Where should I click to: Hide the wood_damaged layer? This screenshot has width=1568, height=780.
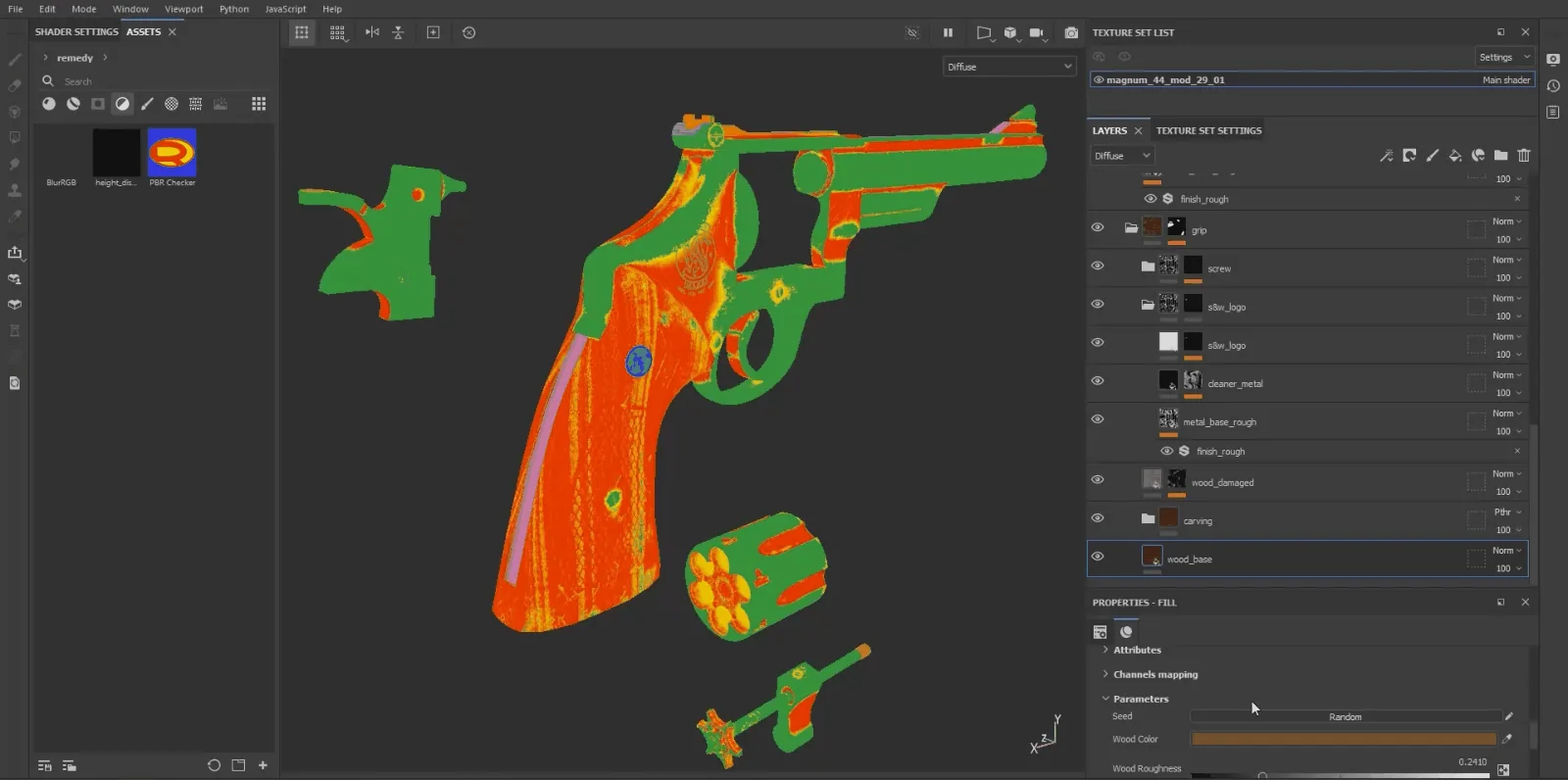point(1098,479)
